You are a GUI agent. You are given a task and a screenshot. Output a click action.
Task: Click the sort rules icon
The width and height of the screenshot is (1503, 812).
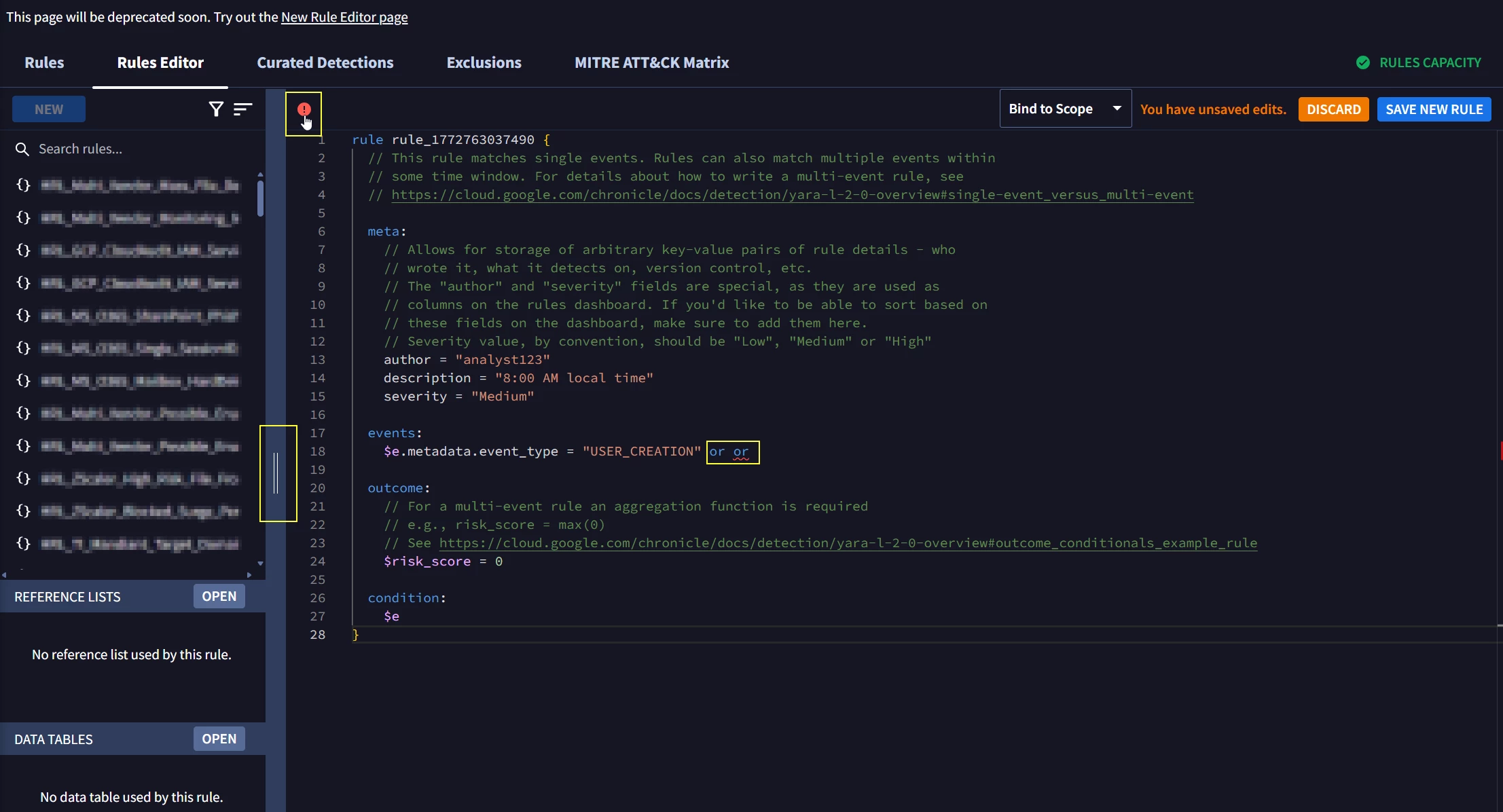tap(242, 109)
